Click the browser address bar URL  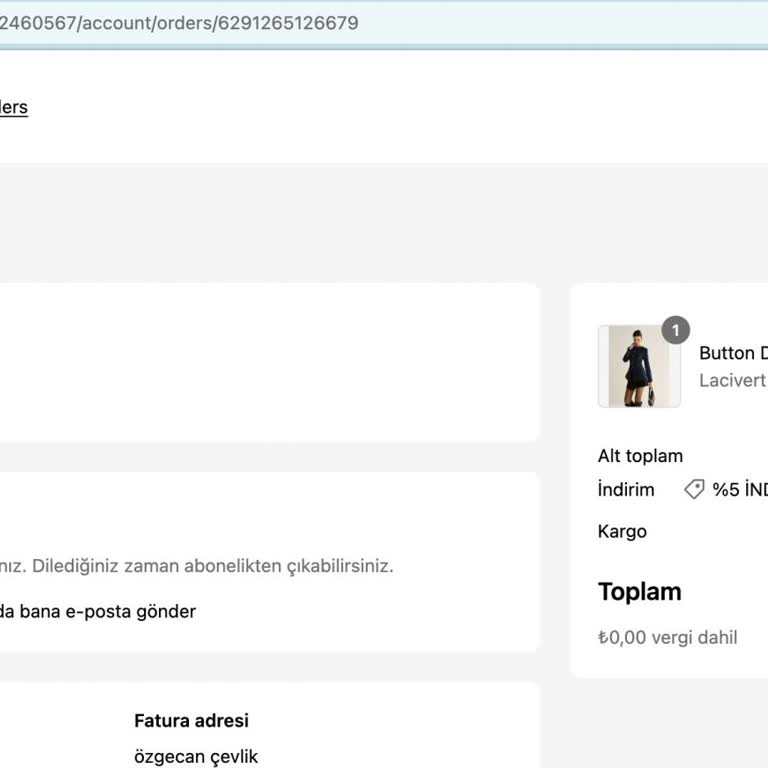point(179,23)
